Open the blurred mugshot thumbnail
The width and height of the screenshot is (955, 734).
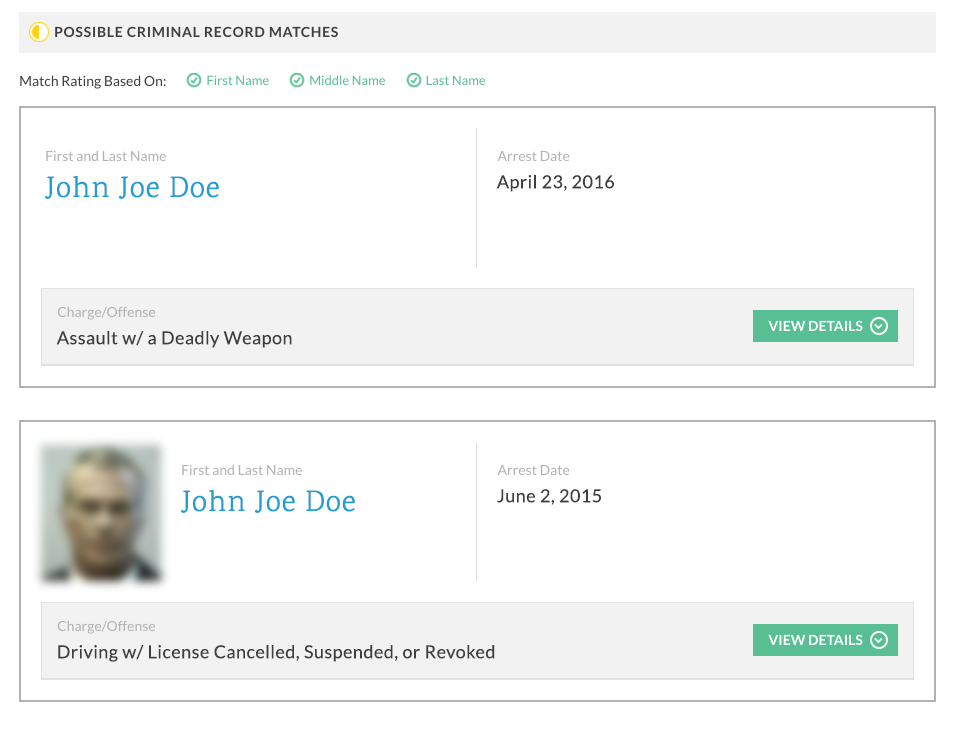101,513
